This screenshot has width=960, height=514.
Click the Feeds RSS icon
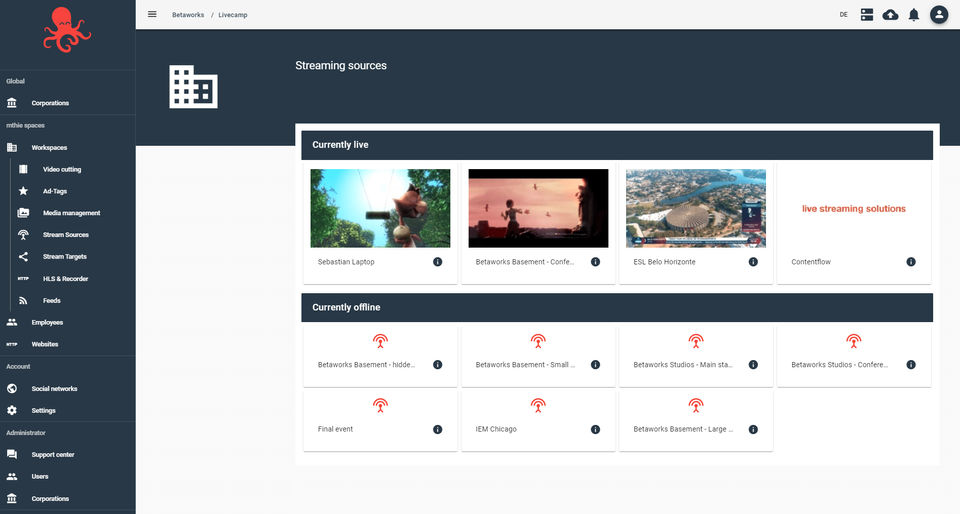23,300
